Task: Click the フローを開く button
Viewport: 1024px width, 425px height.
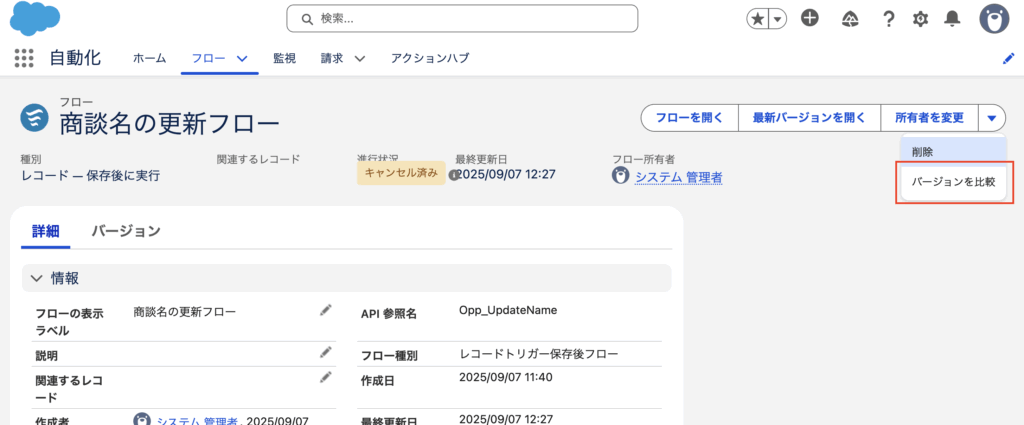Action: click(x=689, y=118)
